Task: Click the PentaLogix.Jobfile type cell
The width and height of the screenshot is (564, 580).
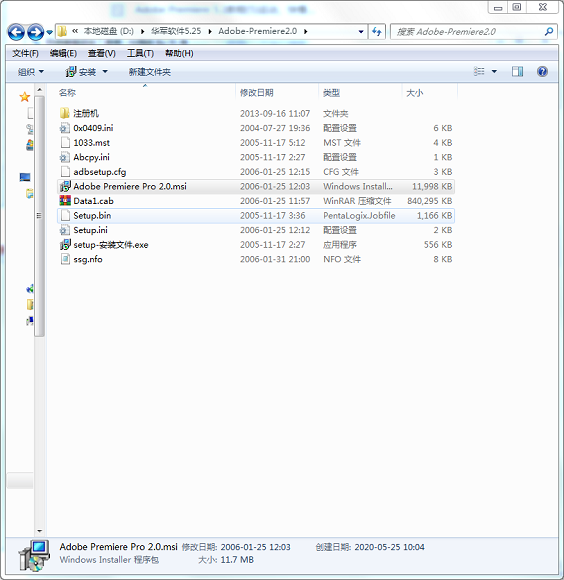Action: pyautogui.click(x=359, y=216)
